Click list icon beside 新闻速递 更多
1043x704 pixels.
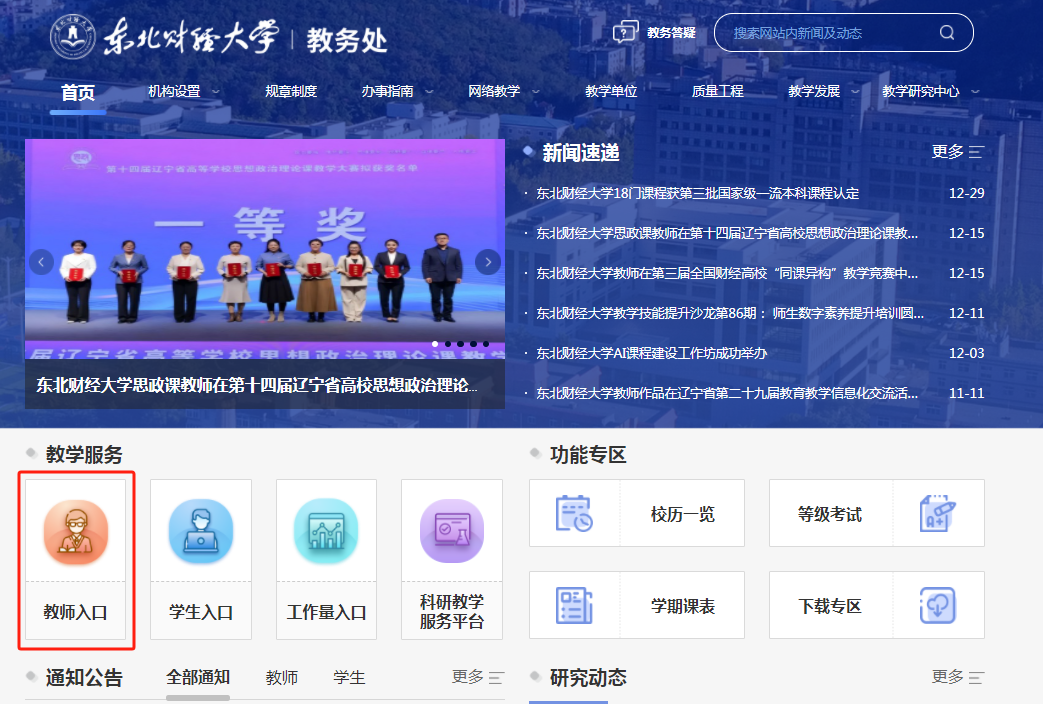click(x=976, y=152)
